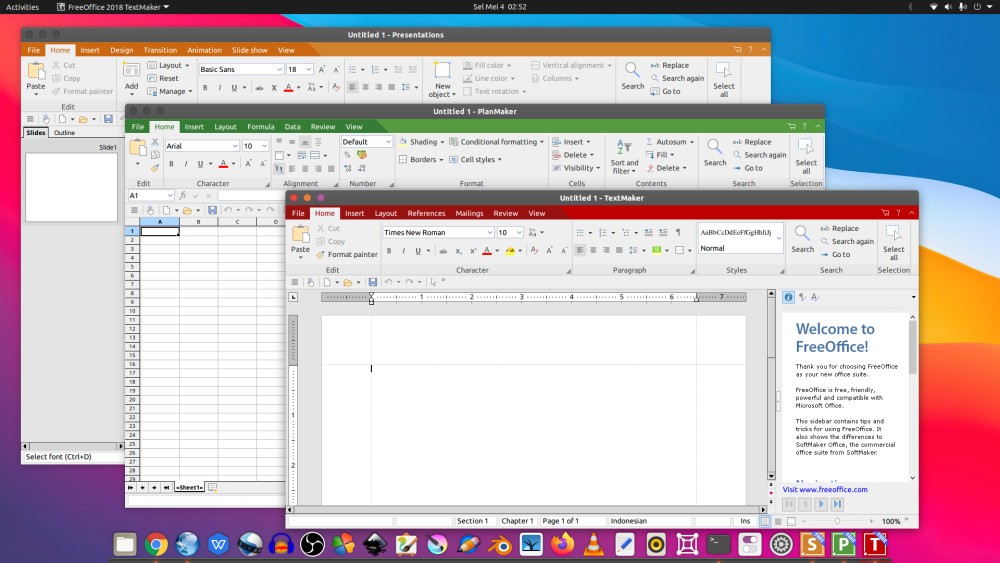This screenshot has width=1000, height=563.
Task: Click Add slide icon in Presentations
Action: [x=131, y=71]
